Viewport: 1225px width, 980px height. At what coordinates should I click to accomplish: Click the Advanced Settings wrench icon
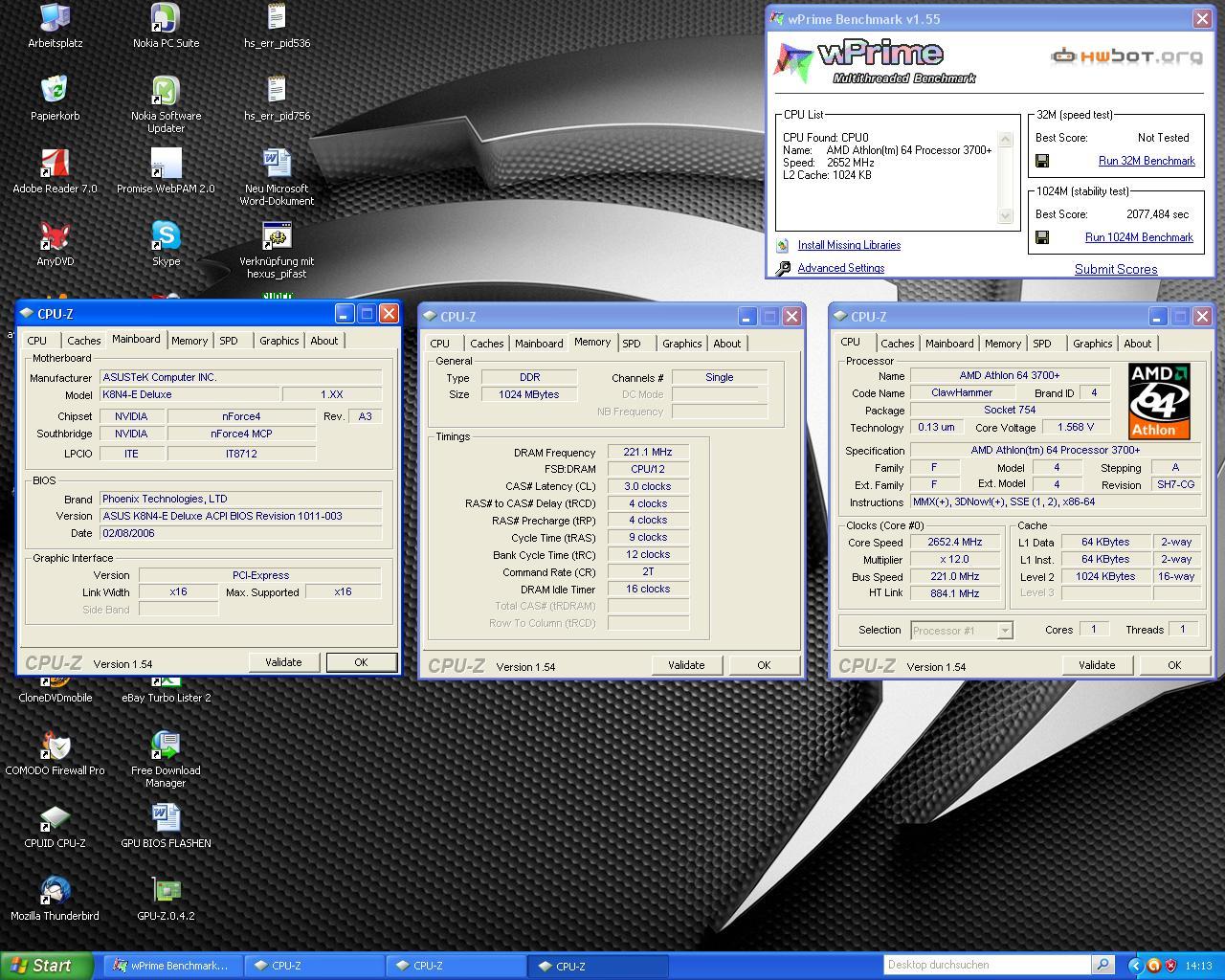coord(783,269)
